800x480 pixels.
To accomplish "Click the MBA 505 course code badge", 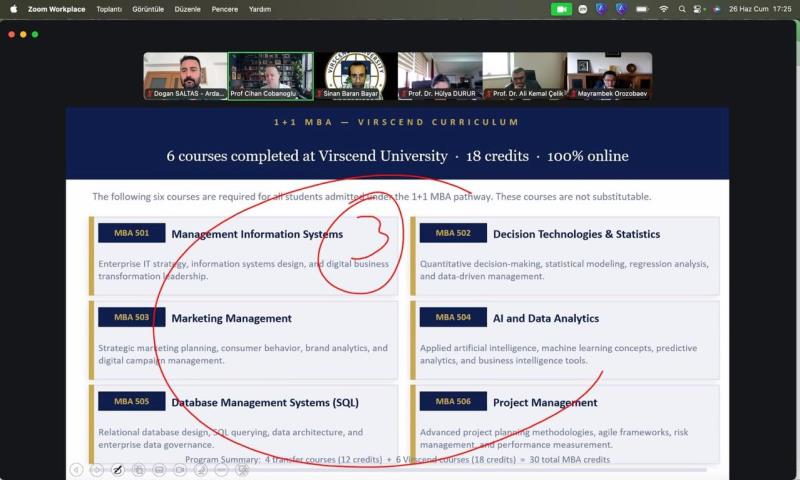I will (x=132, y=401).
